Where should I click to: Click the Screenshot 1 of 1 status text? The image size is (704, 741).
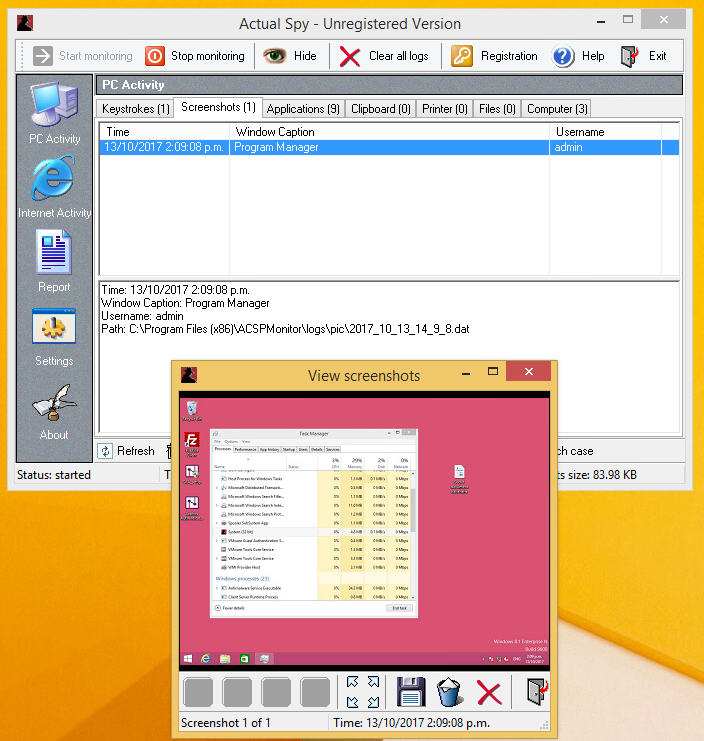click(225, 723)
